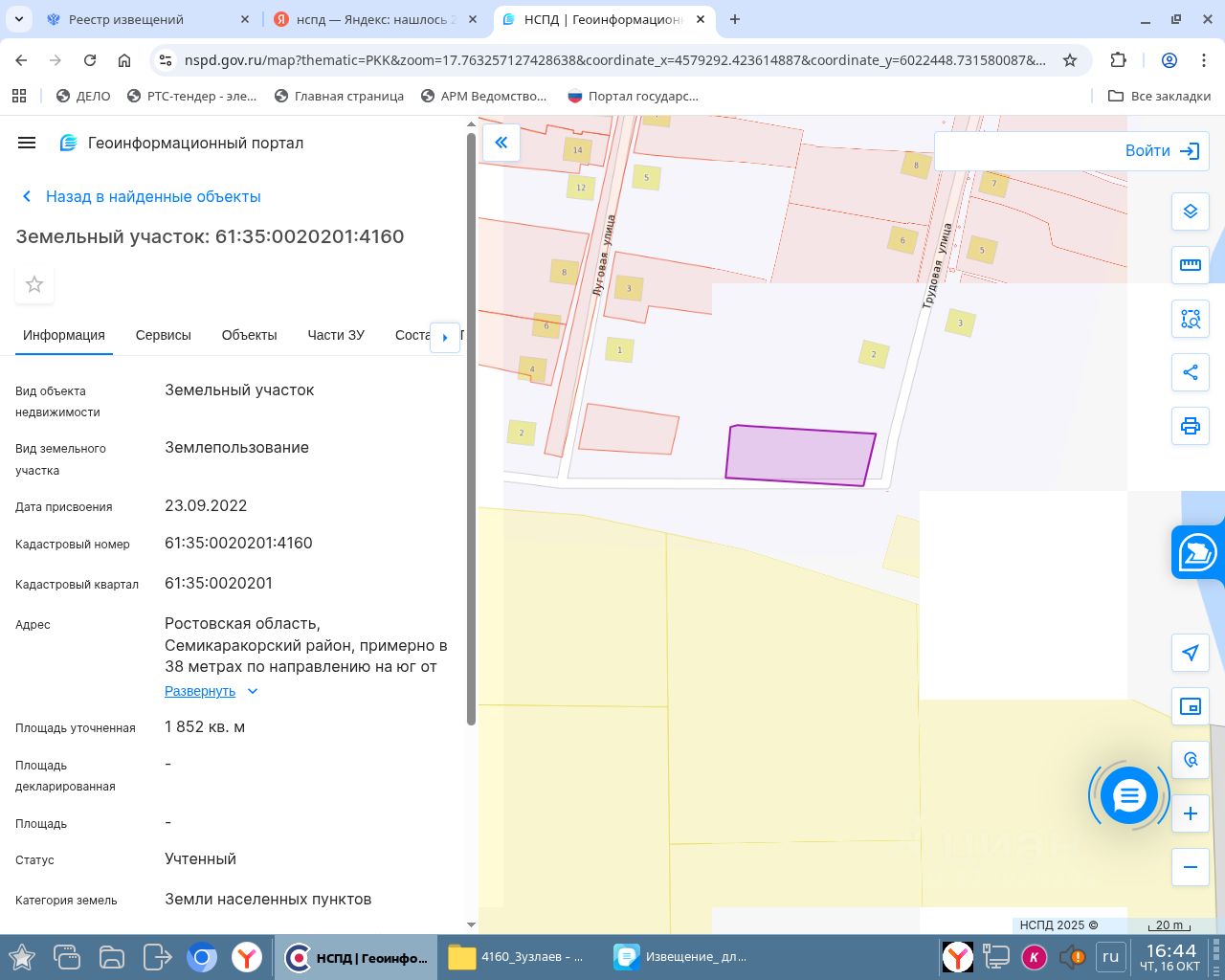Open network connections tray icon
The image size is (1225, 980).
(996, 956)
